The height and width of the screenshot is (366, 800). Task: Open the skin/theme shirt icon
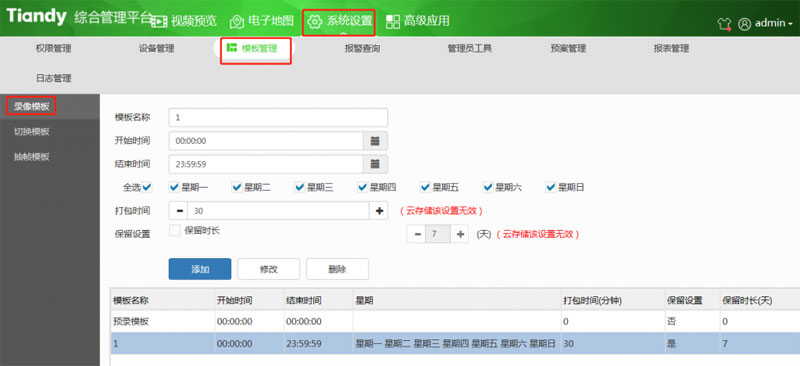[x=724, y=23]
